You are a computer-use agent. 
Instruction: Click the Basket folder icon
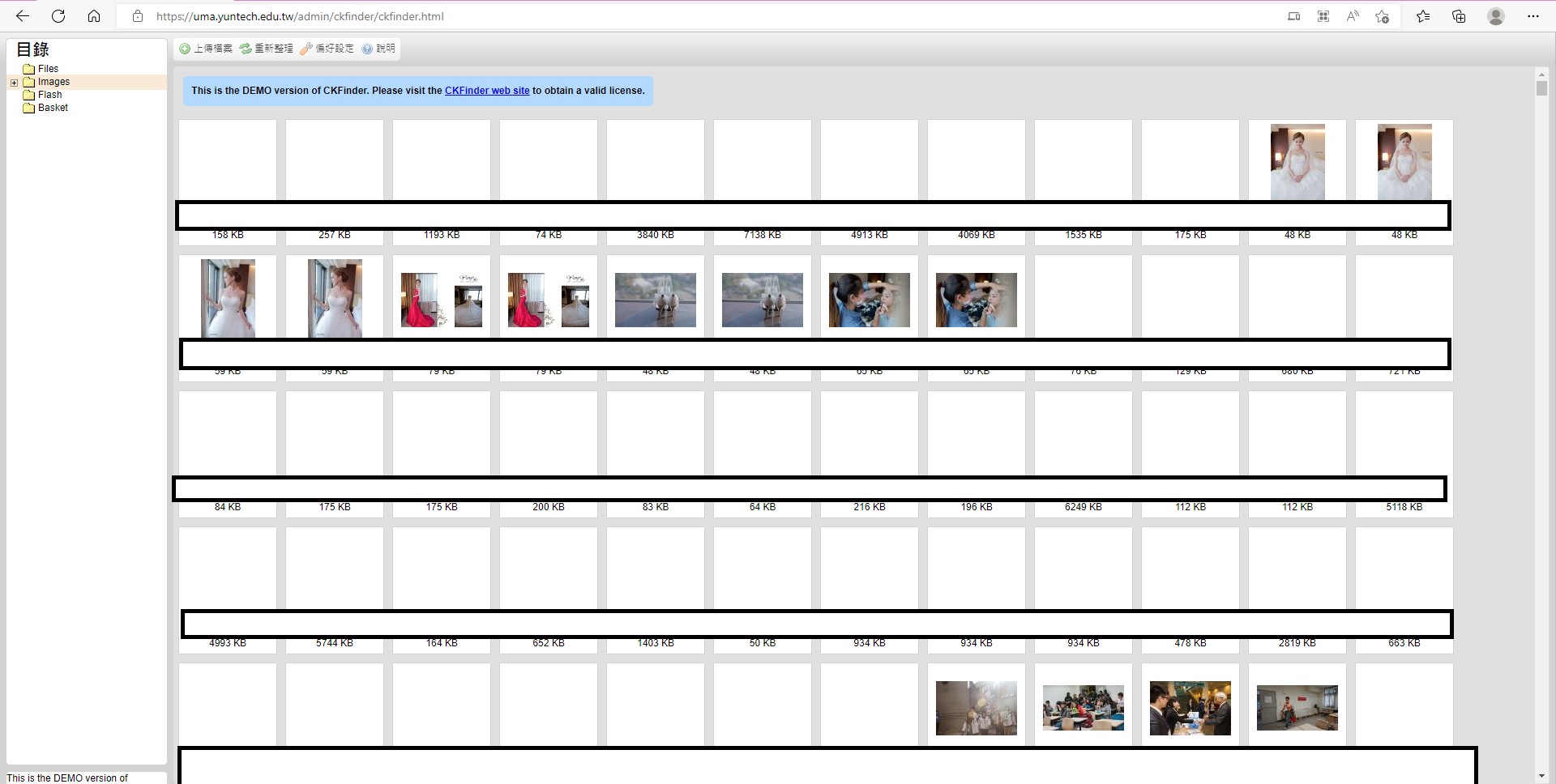[x=29, y=108]
